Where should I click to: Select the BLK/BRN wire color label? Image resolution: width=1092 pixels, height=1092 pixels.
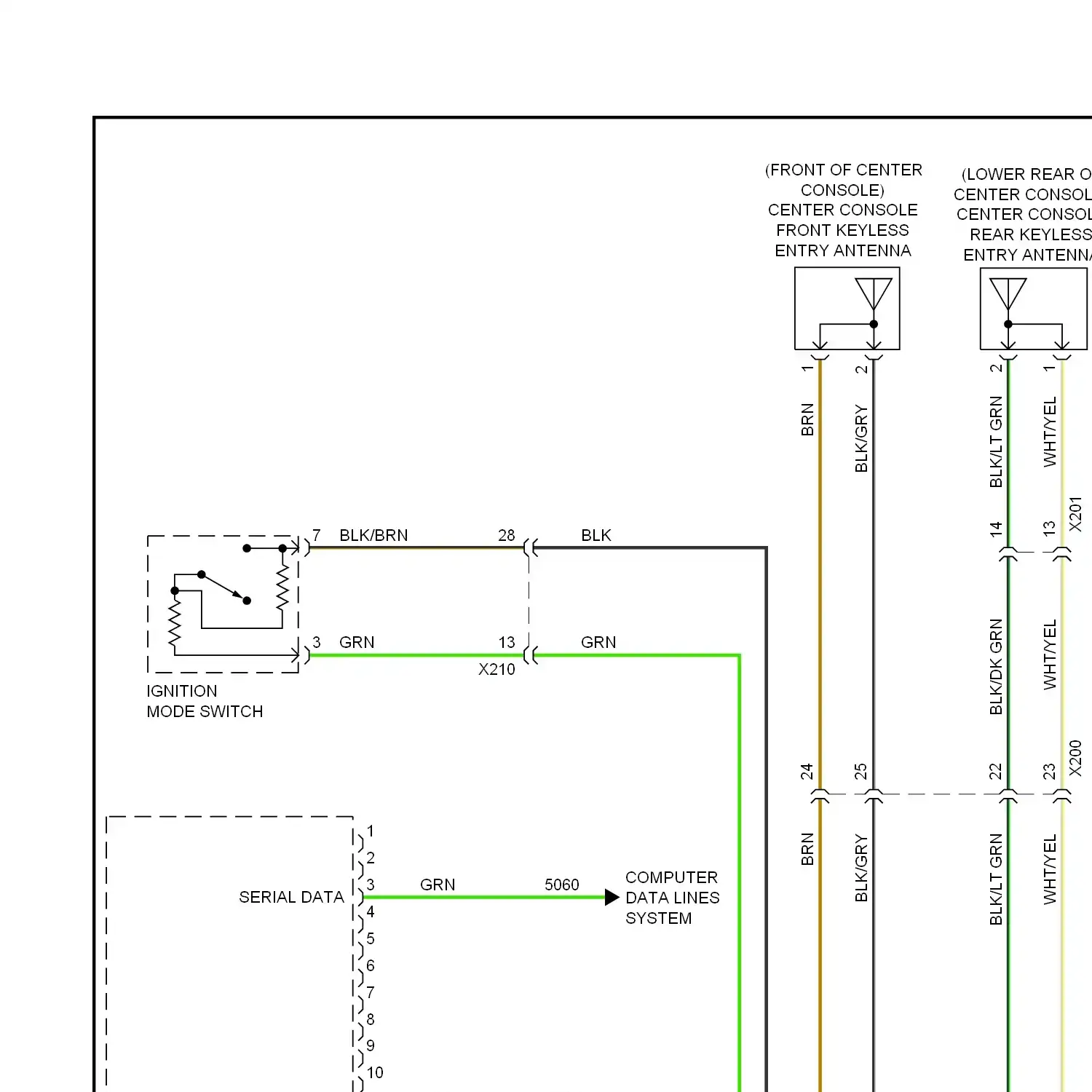[373, 535]
